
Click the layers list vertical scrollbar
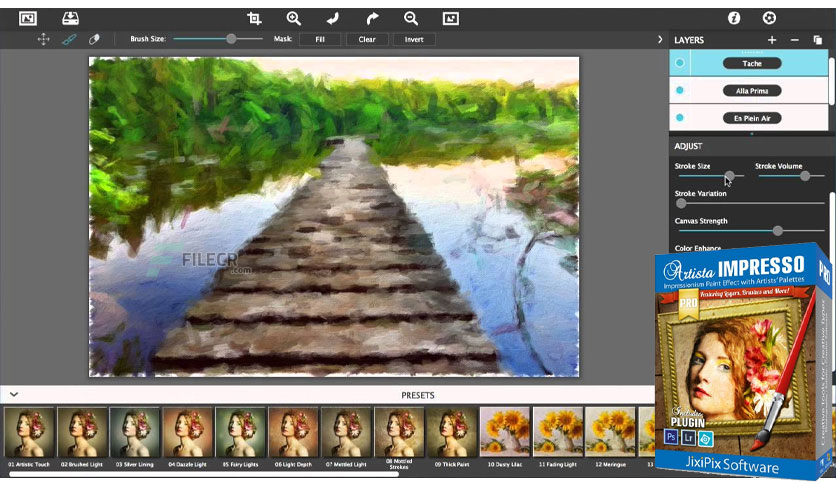(x=832, y=80)
